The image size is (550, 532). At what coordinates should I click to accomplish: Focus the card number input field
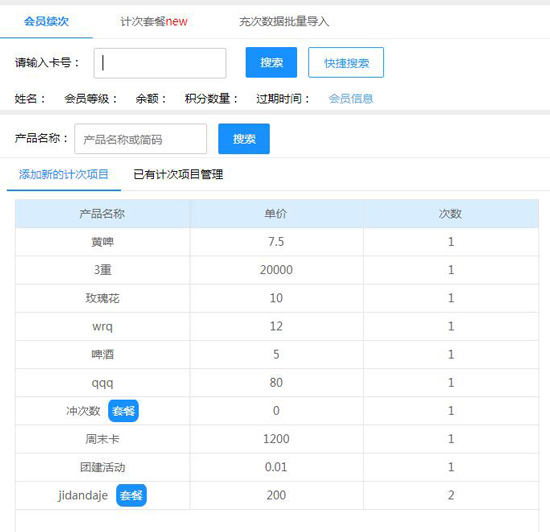(x=160, y=63)
